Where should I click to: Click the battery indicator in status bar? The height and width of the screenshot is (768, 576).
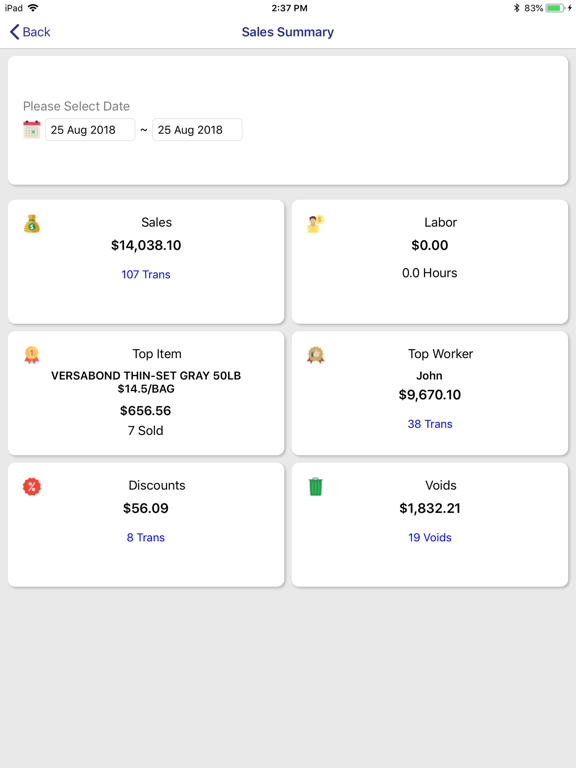point(555,8)
